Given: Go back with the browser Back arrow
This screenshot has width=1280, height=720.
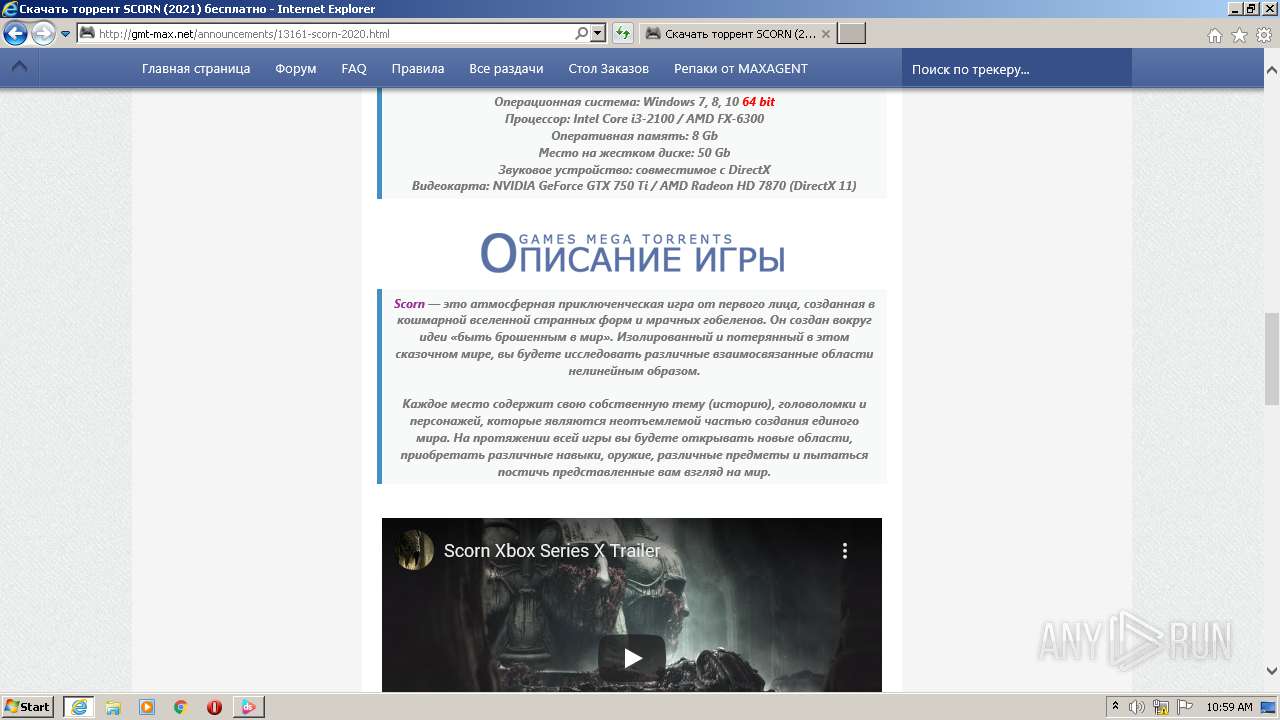Looking at the screenshot, I should (15, 33).
